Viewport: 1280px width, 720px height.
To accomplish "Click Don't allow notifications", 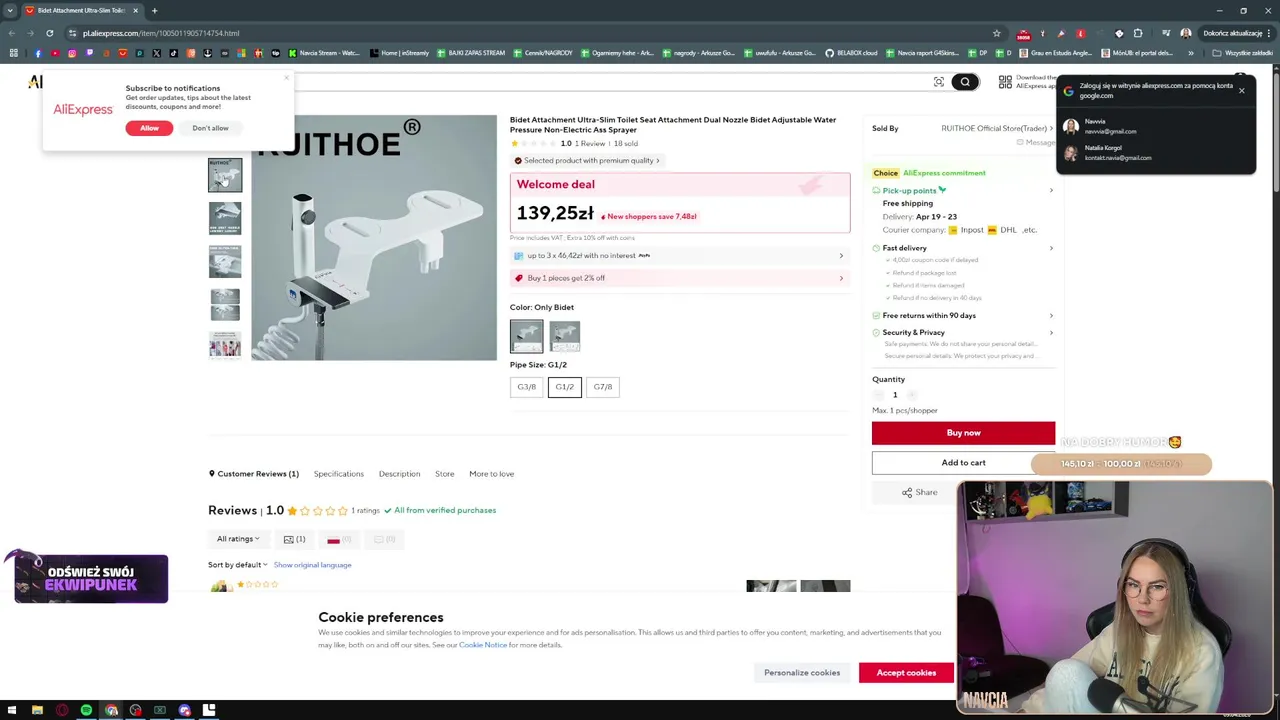I will click(210, 128).
